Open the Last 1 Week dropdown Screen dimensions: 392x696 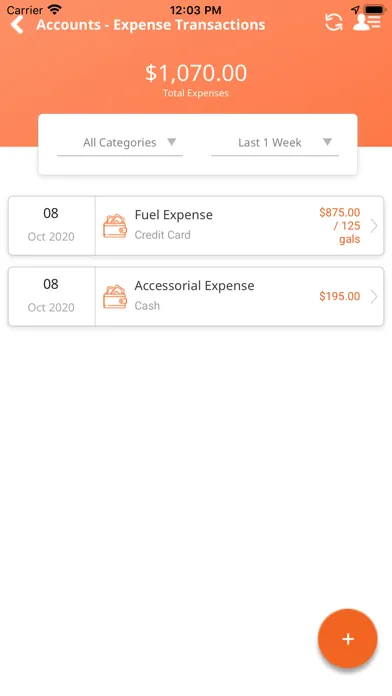coord(275,143)
